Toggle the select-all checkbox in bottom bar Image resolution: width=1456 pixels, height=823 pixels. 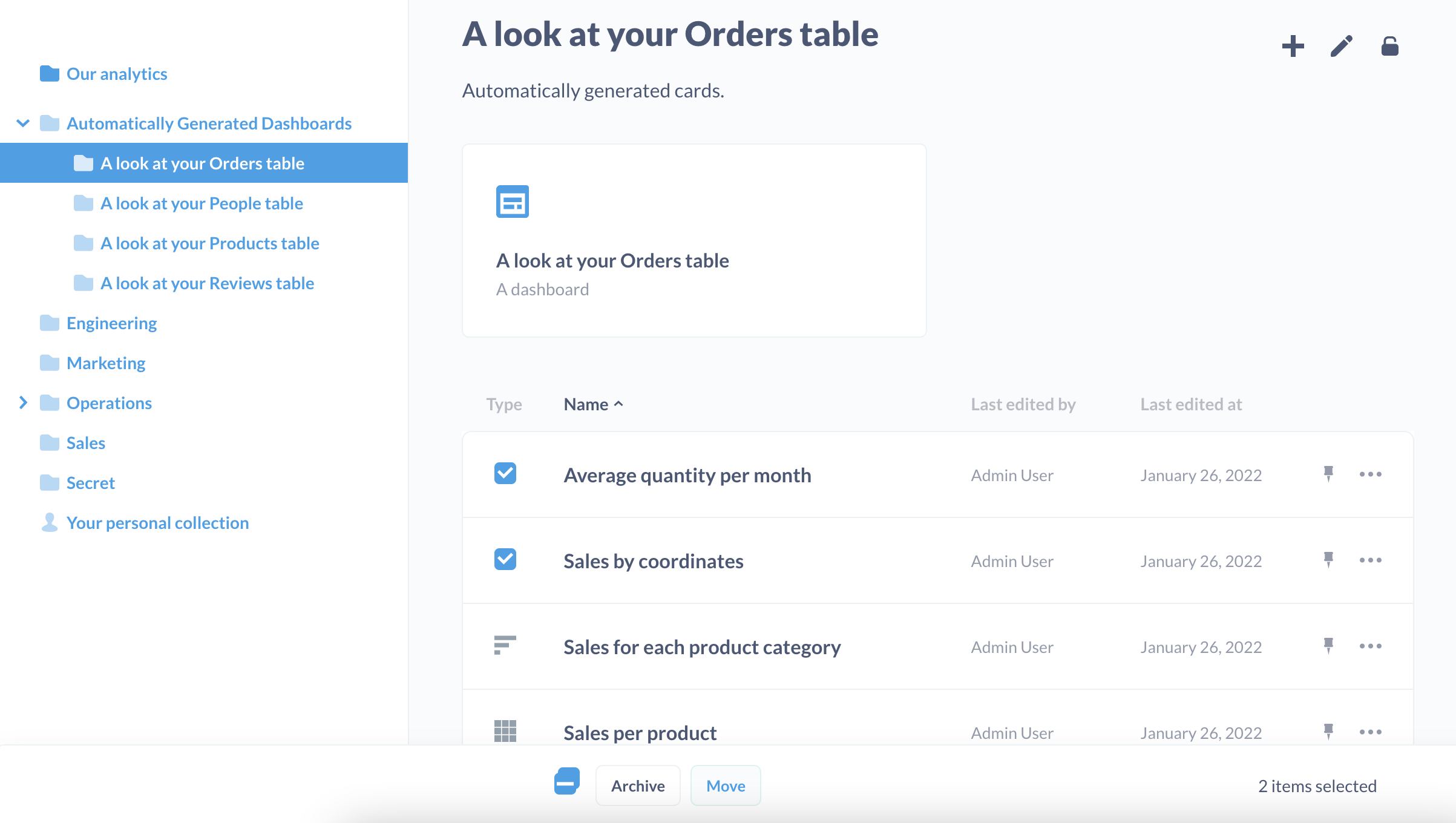566,782
